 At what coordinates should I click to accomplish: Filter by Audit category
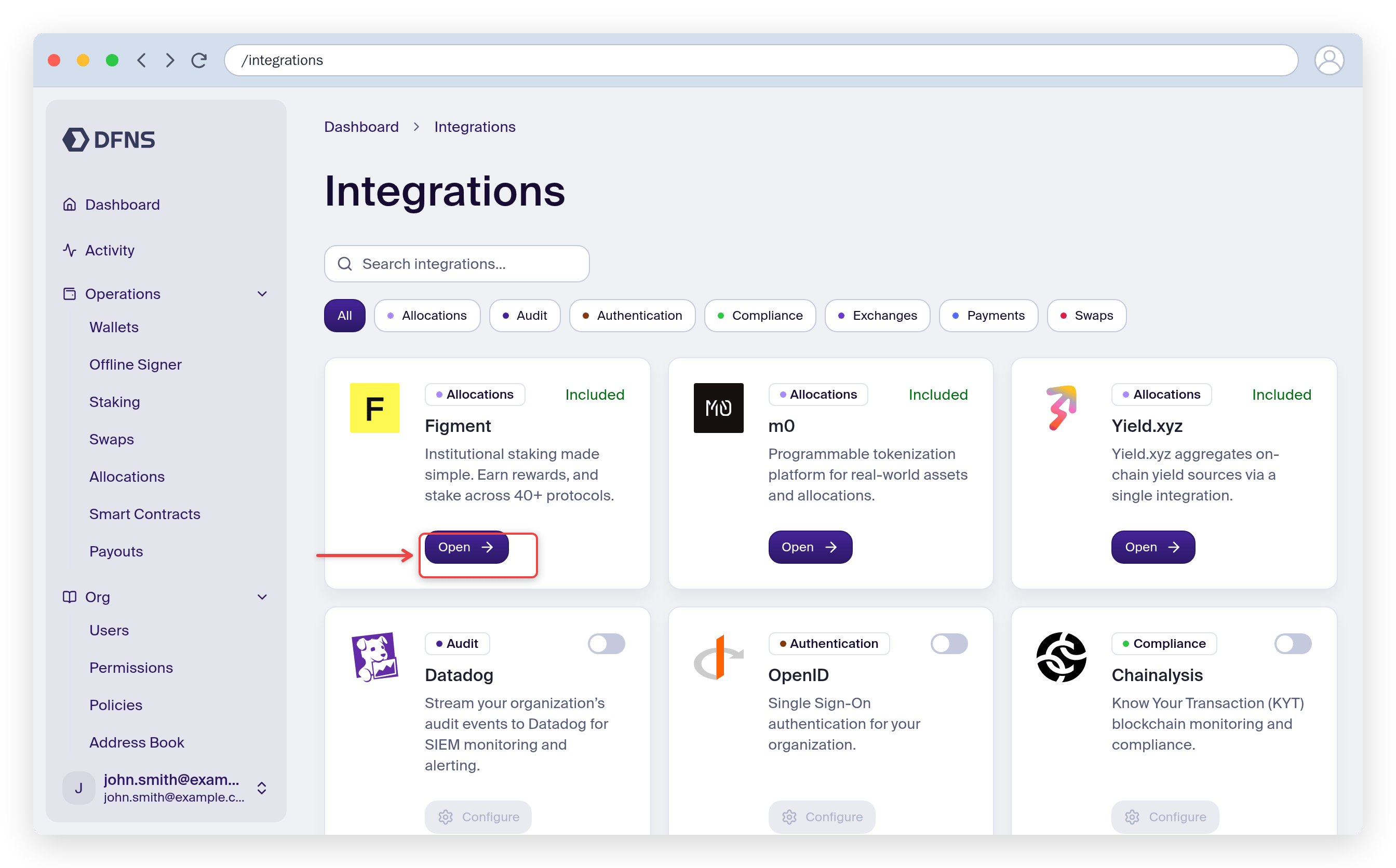[525, 315]
